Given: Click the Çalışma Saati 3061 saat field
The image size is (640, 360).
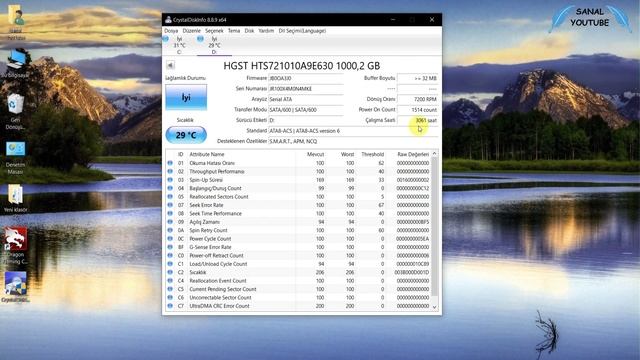Looking at the screenshot, I should (418, 120).
